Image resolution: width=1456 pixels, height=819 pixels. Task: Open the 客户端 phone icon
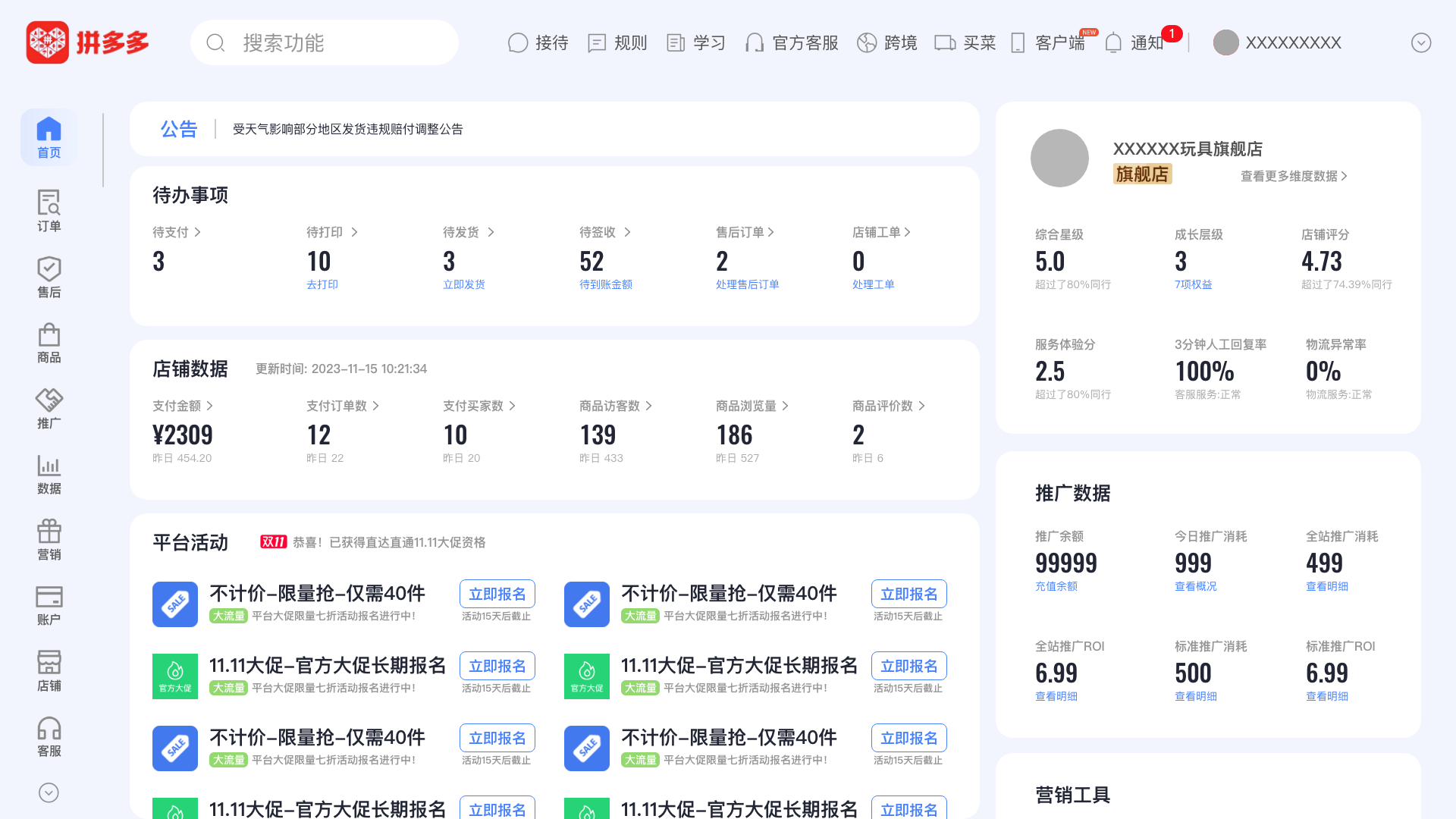1018,43
